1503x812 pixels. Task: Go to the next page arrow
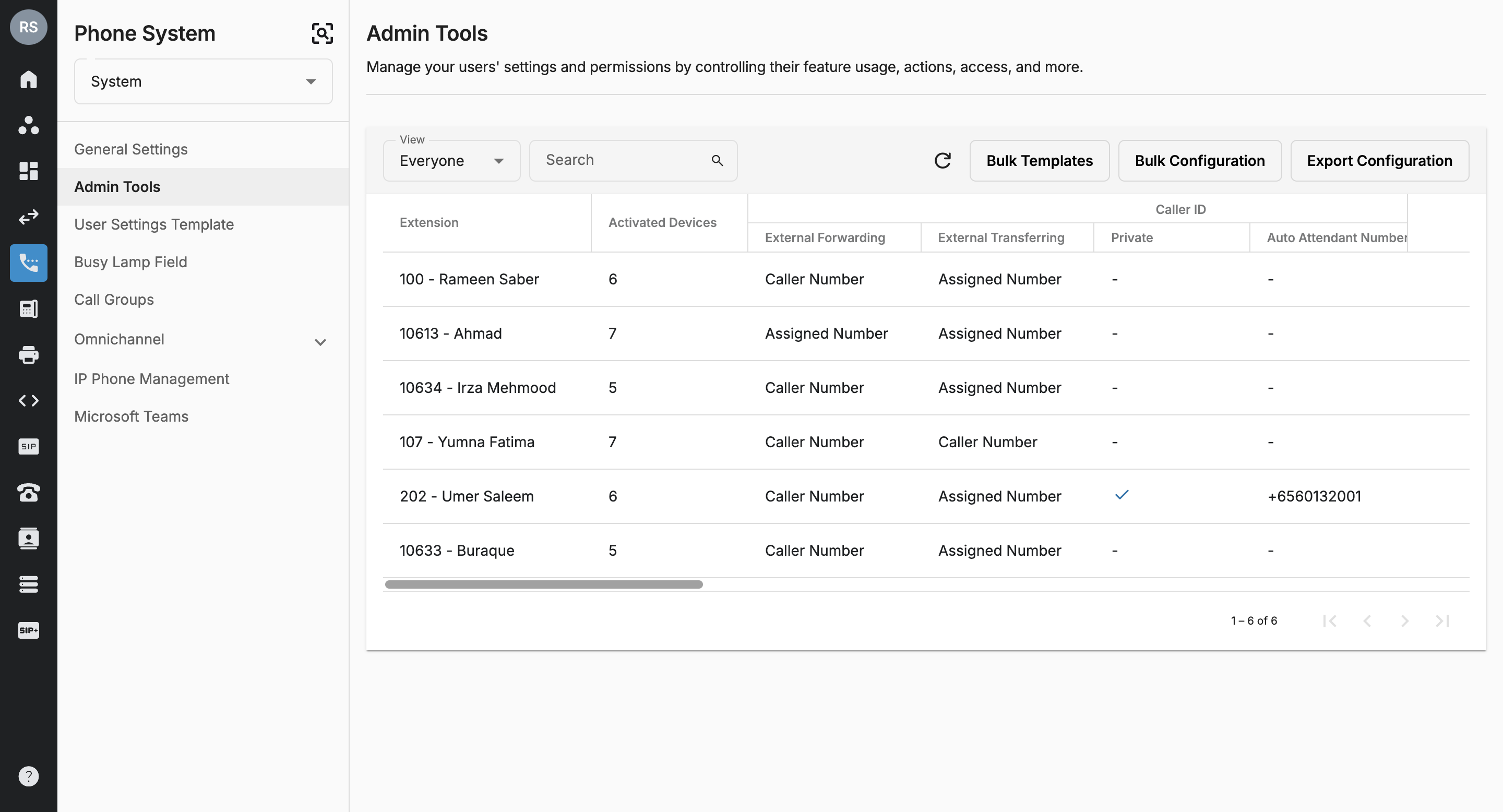point(1404,620)
